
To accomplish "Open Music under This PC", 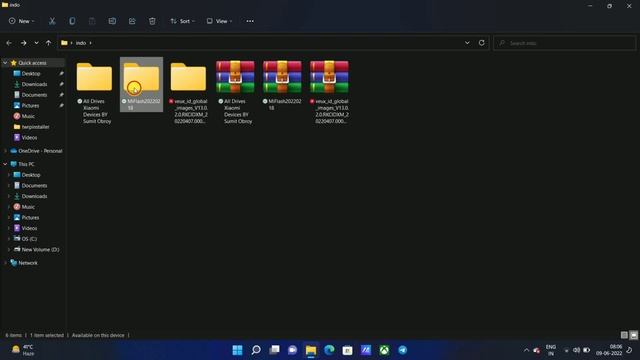I will [x=28, y=207].
